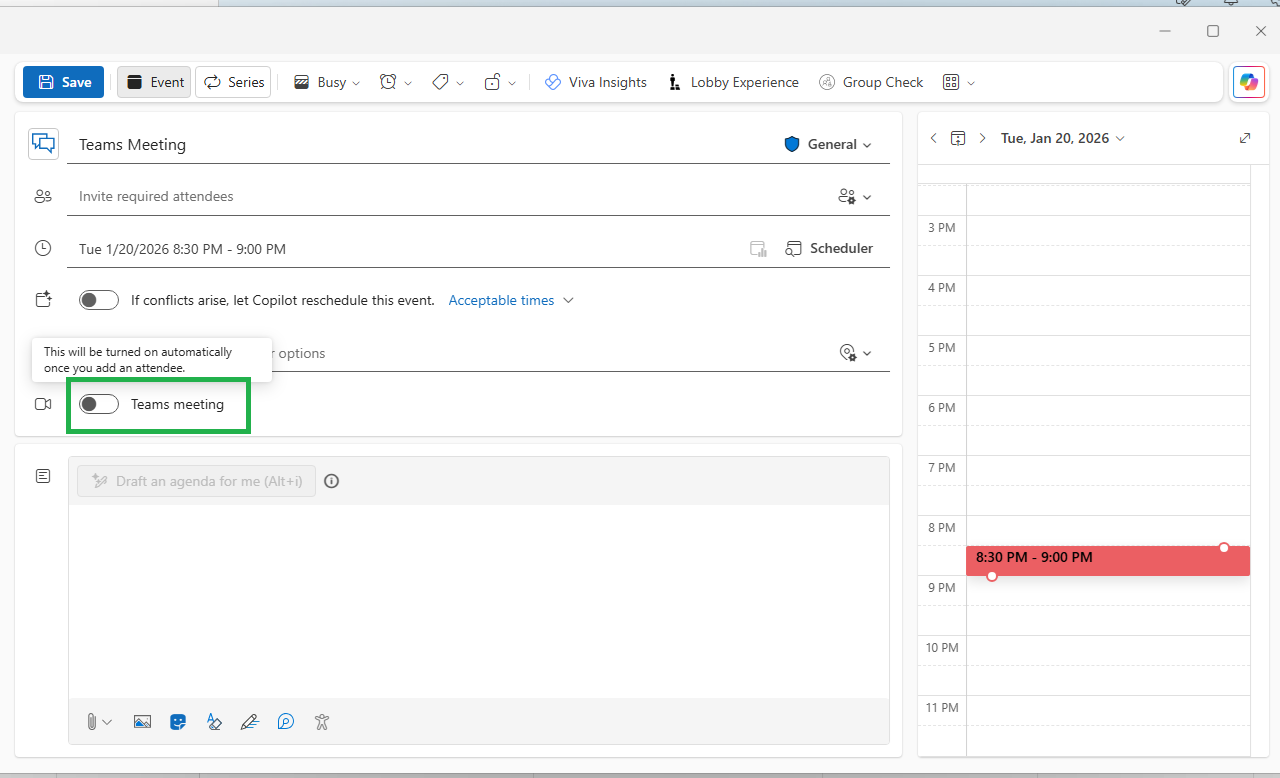Open the Tue, Jan 20, 2026 date picker

tap(1063, 138)
